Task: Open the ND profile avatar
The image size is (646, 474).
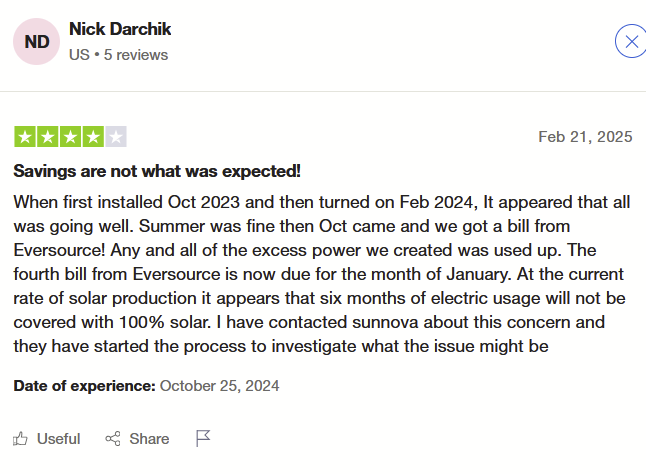Action: [x=37, y=41]
